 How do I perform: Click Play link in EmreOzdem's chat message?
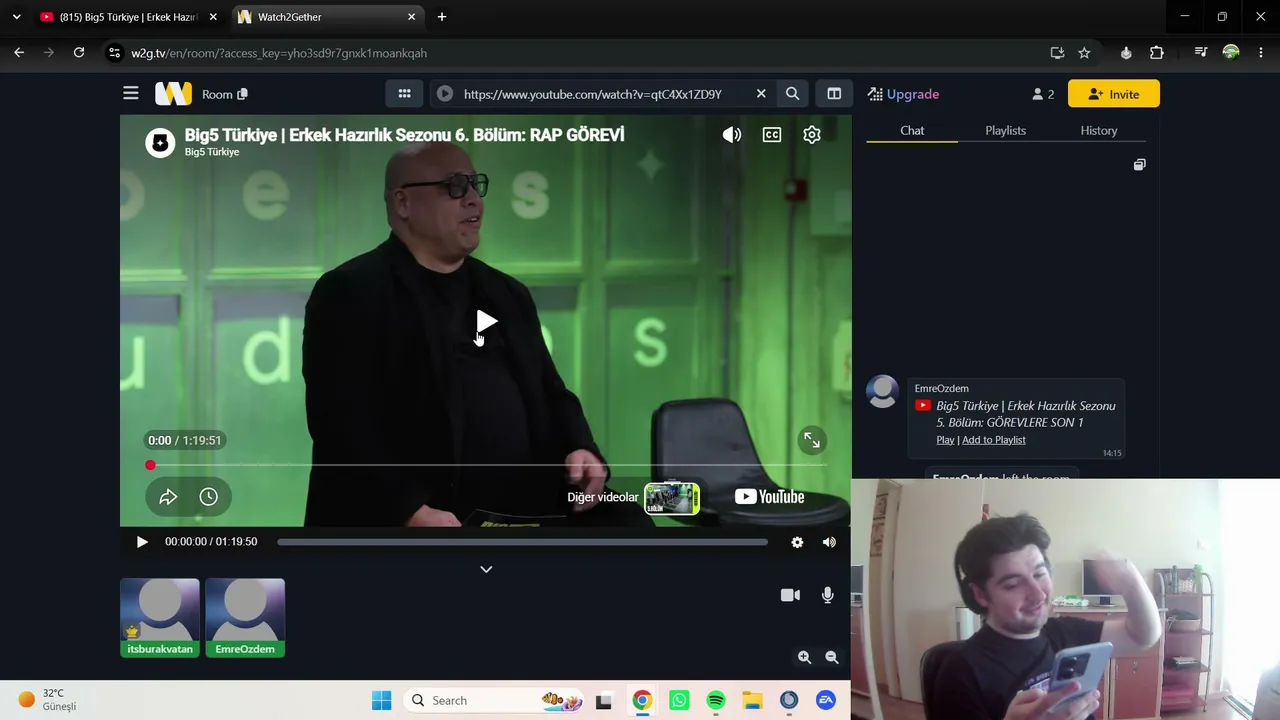[x=945, y=440]
